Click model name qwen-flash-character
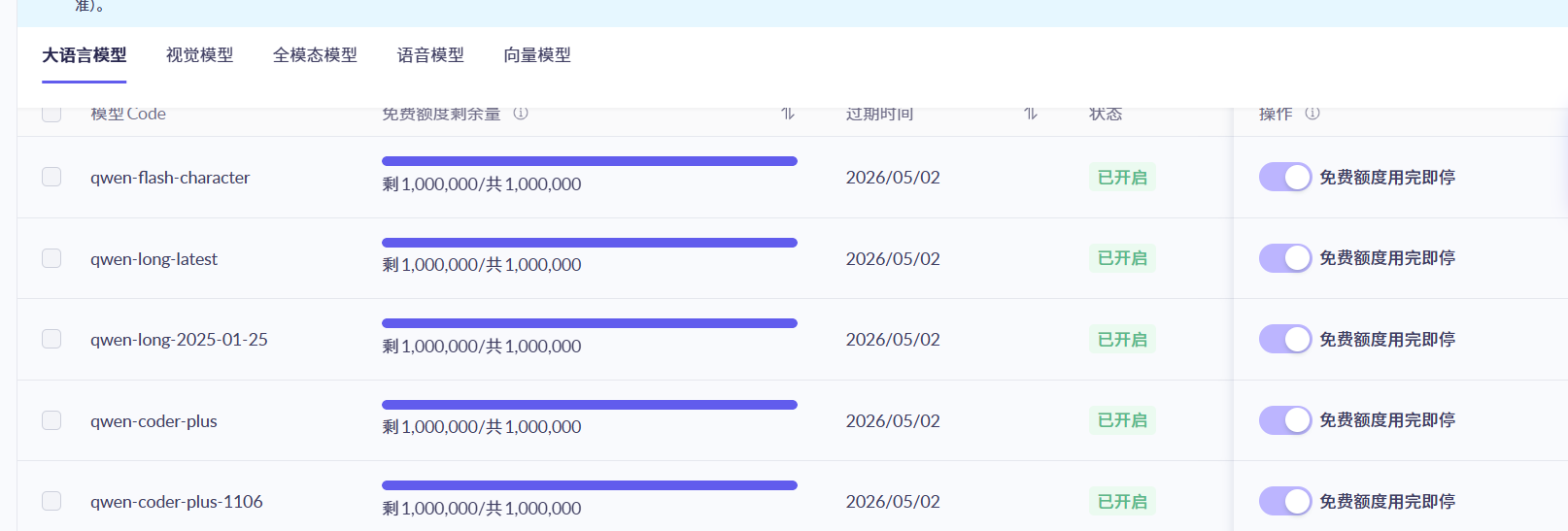The height and width of the screenshot is (531, 1568). (x=170, y=178)
